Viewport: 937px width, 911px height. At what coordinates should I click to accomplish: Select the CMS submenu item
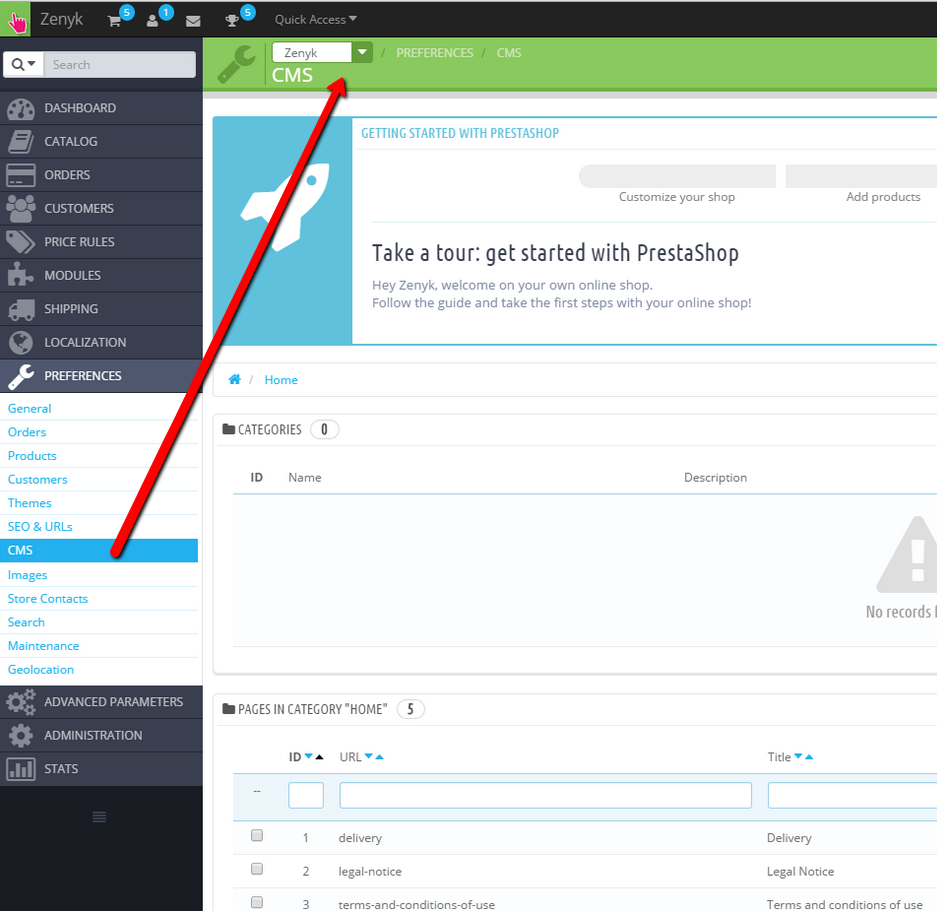point(99,551)
